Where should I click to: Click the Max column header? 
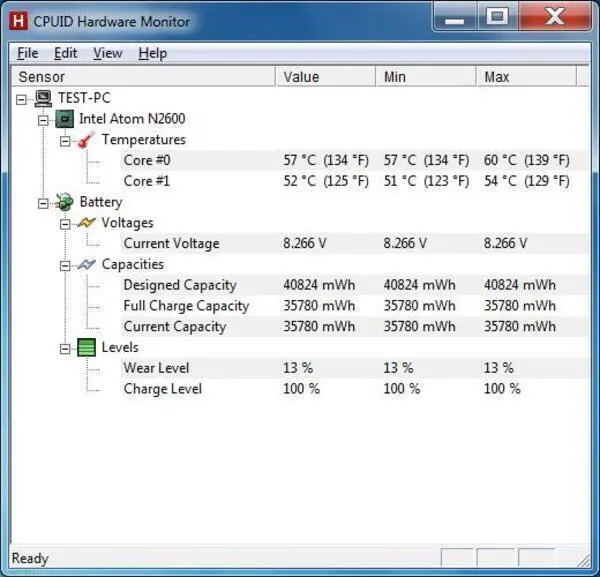[526, 77]
